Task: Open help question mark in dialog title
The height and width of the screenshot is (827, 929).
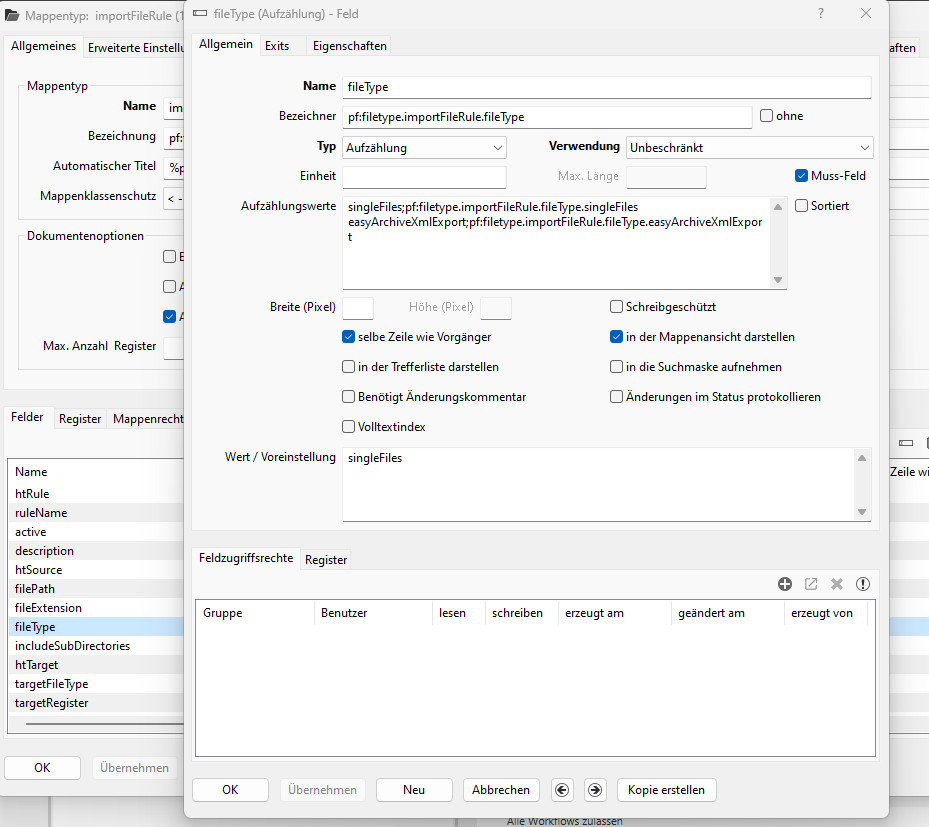Action: [x=821, y=13]
